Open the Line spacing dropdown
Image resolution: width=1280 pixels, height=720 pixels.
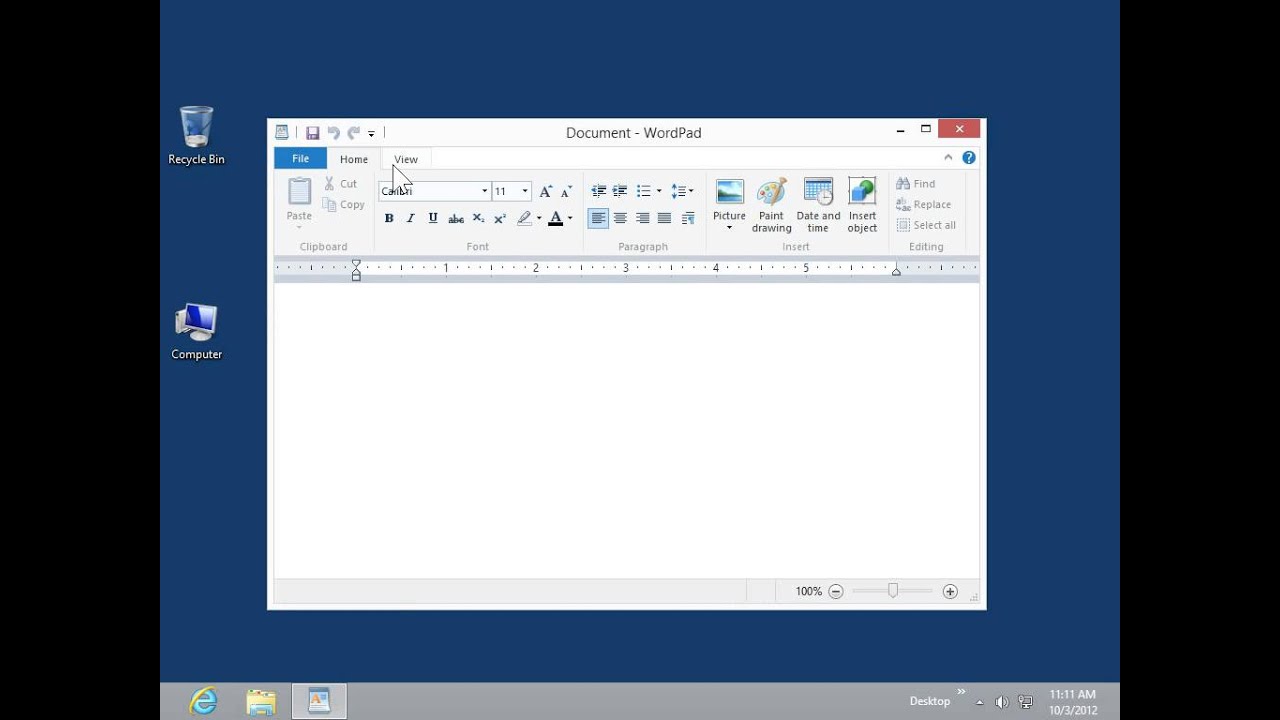682,191
